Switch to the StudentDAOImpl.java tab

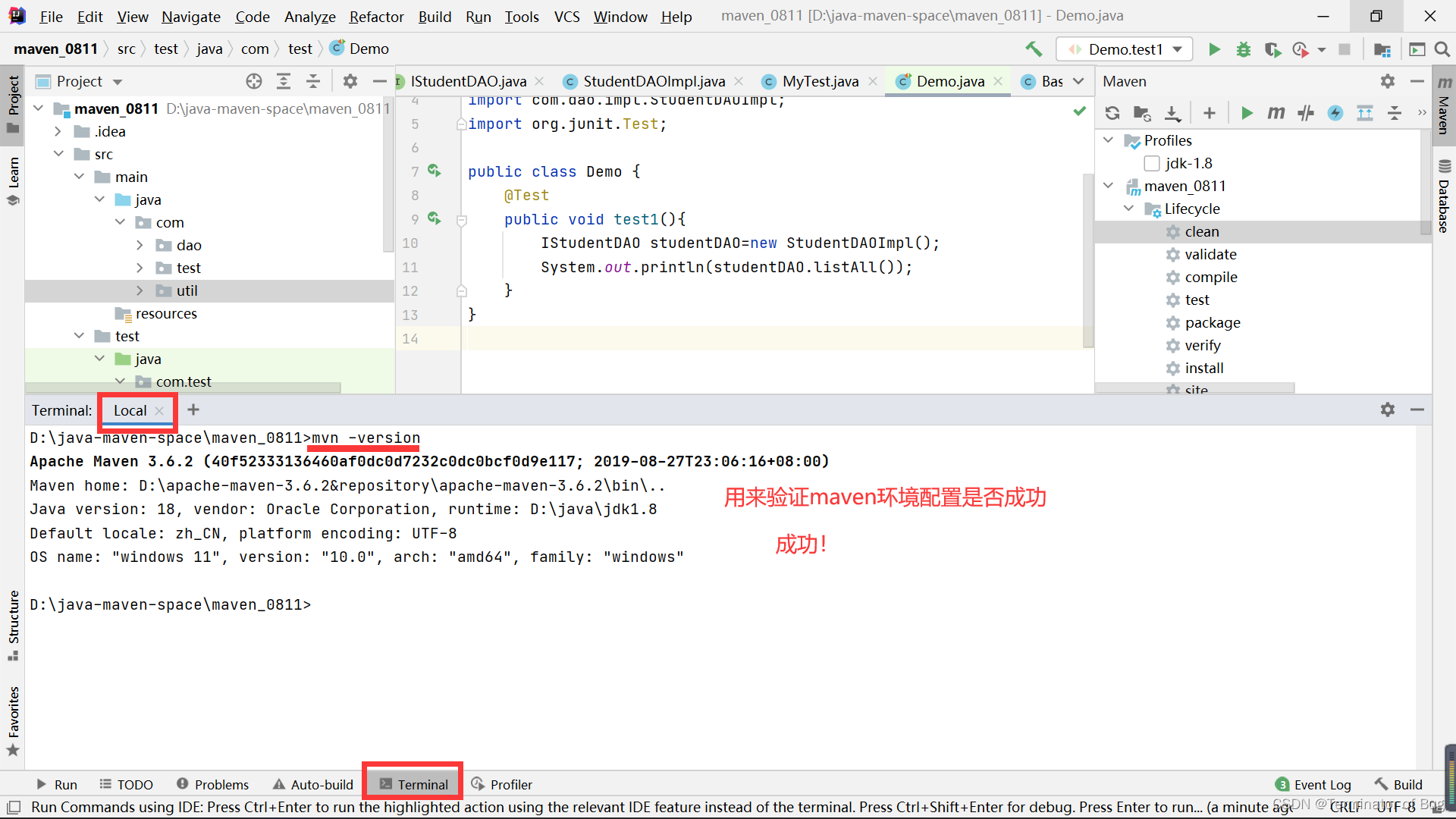pyautogui.click(x=653, y=81)
